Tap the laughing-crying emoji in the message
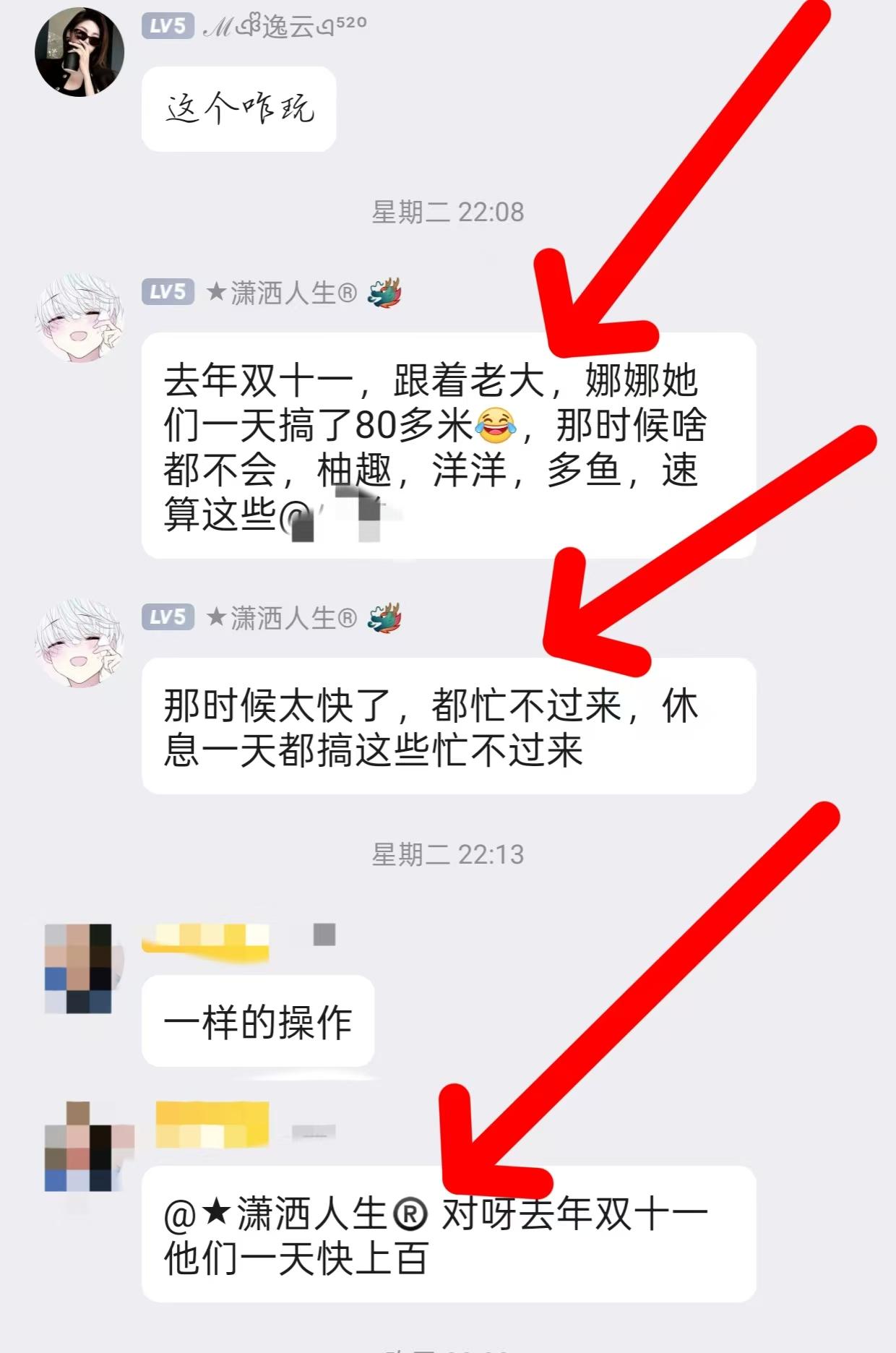Viewport: 896px width, 1353px height. 496,426
